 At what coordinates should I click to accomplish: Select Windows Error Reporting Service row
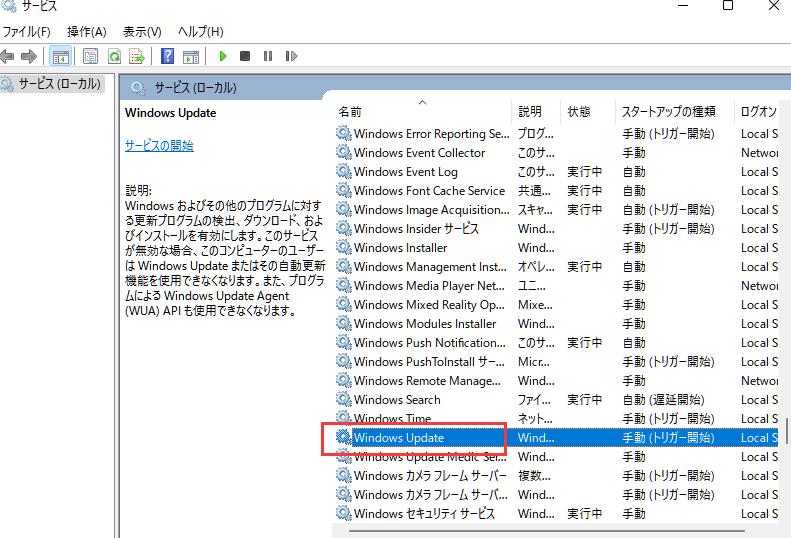click(x=556, y=134)
